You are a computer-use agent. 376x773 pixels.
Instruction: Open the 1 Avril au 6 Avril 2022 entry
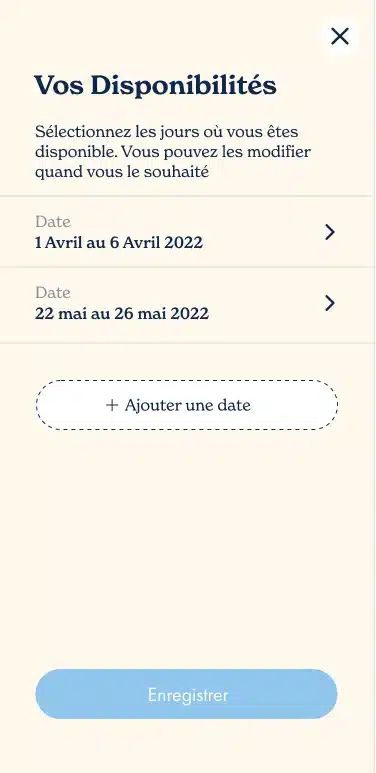[x=186, y=232]
